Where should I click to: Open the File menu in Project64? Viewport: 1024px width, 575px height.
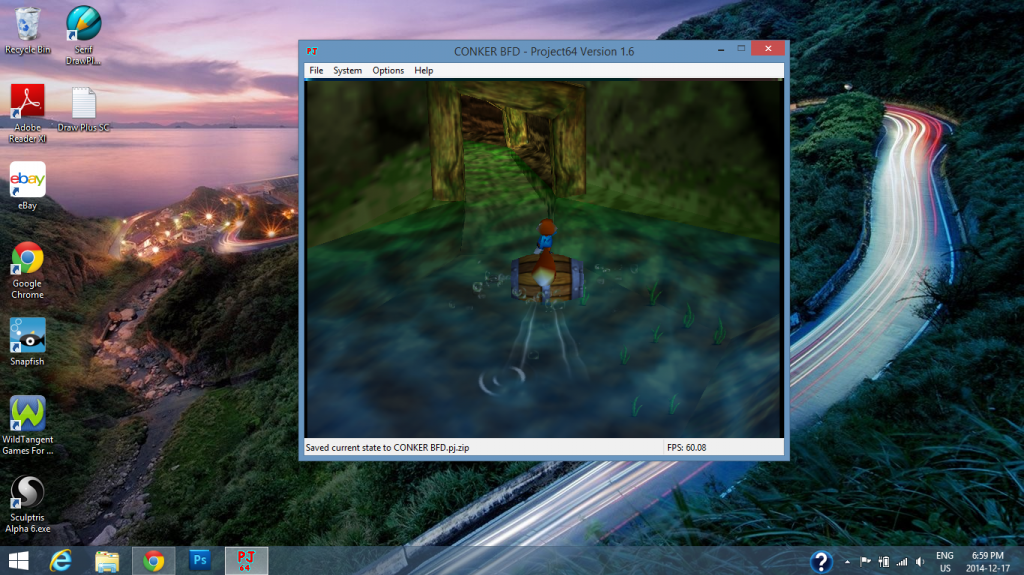pos(316,71)
